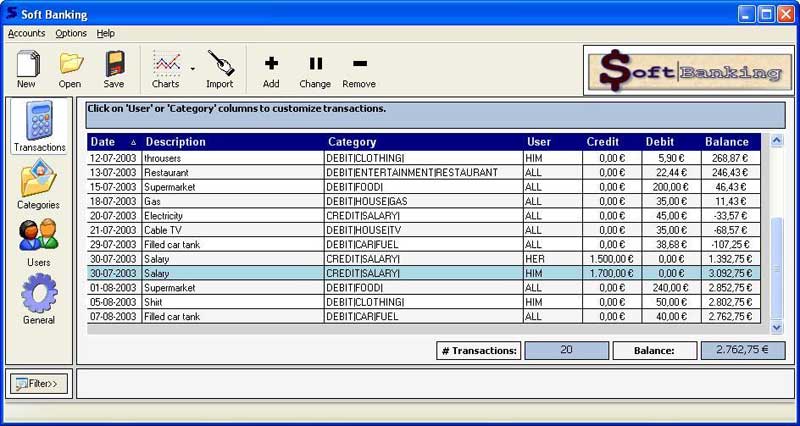Click the Debit column header
The image size is (800, 426).
tap(671, 142)
